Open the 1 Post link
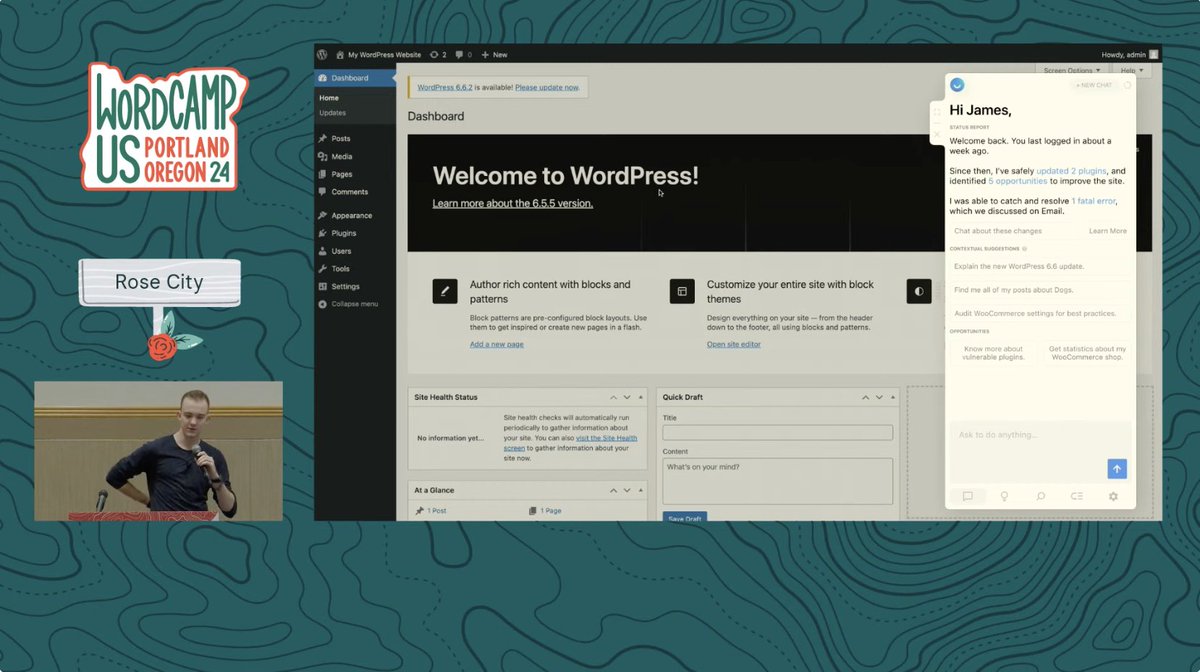1200x672 pixels. (437, 511)
